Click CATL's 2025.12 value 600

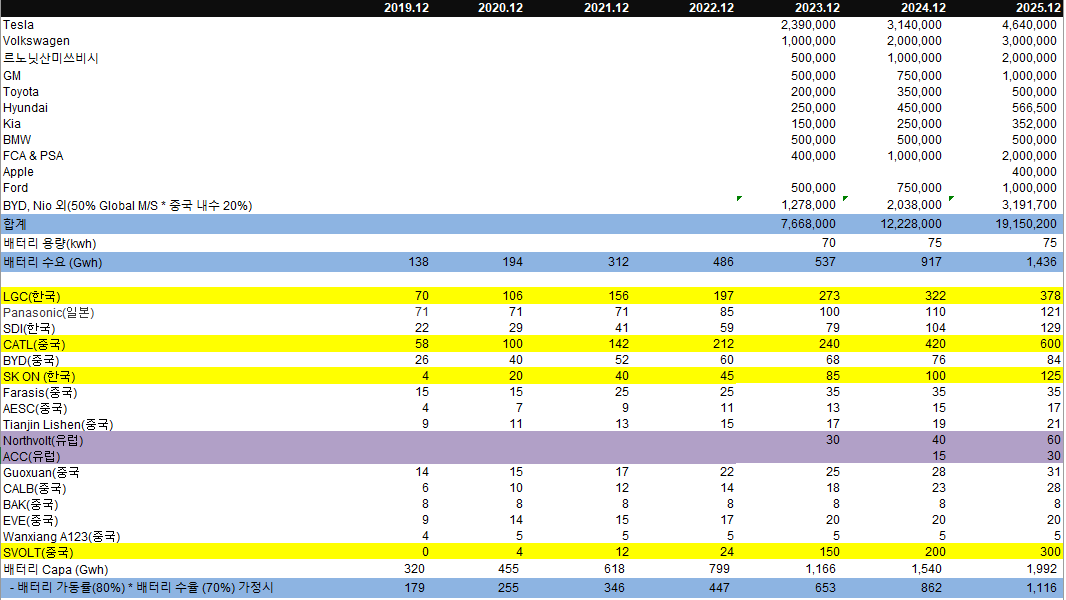[1050, 345]
